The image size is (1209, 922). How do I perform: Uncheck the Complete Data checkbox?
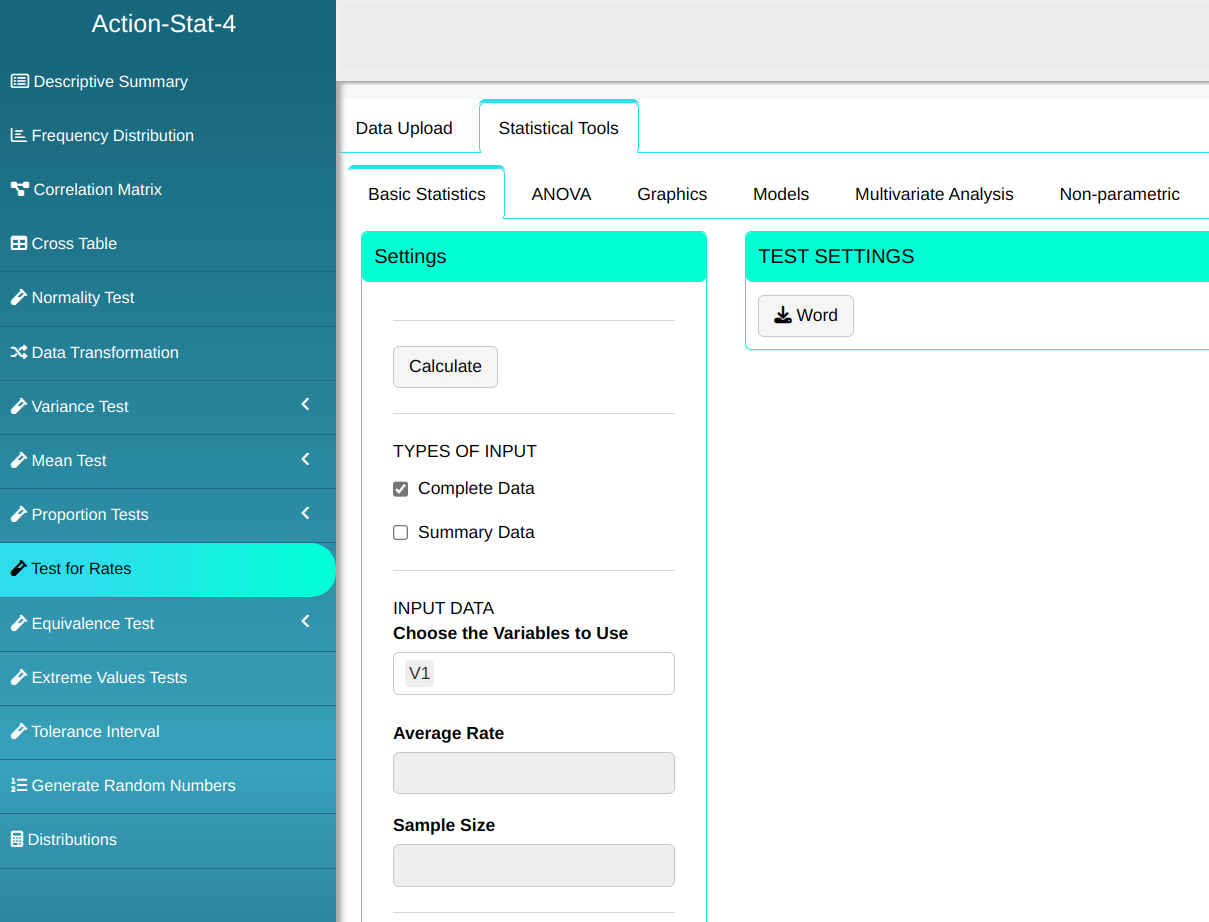[401, 489]
